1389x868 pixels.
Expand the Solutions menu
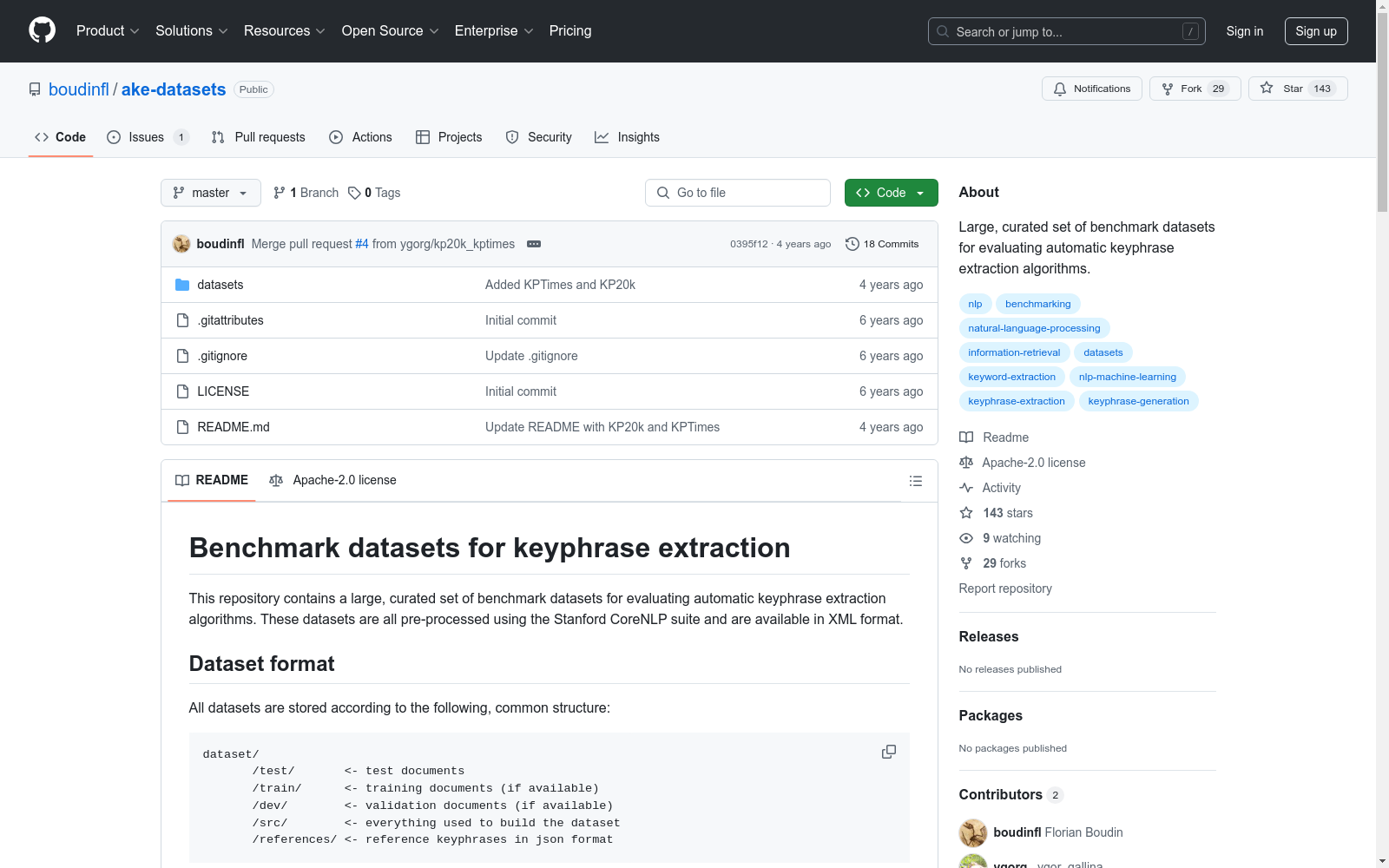point(192,31)
